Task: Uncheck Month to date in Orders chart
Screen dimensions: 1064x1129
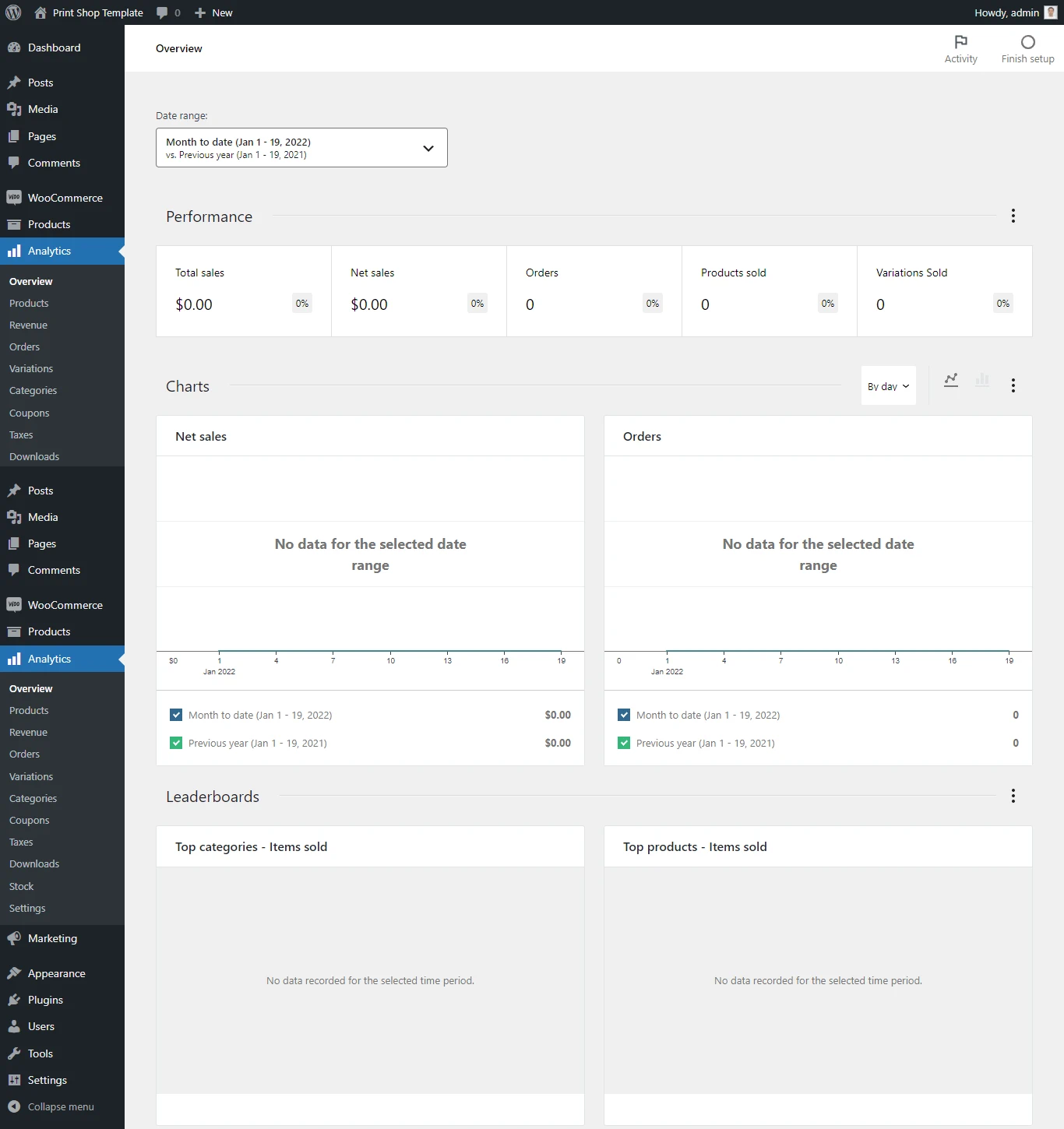Action: tap(624, 715)
